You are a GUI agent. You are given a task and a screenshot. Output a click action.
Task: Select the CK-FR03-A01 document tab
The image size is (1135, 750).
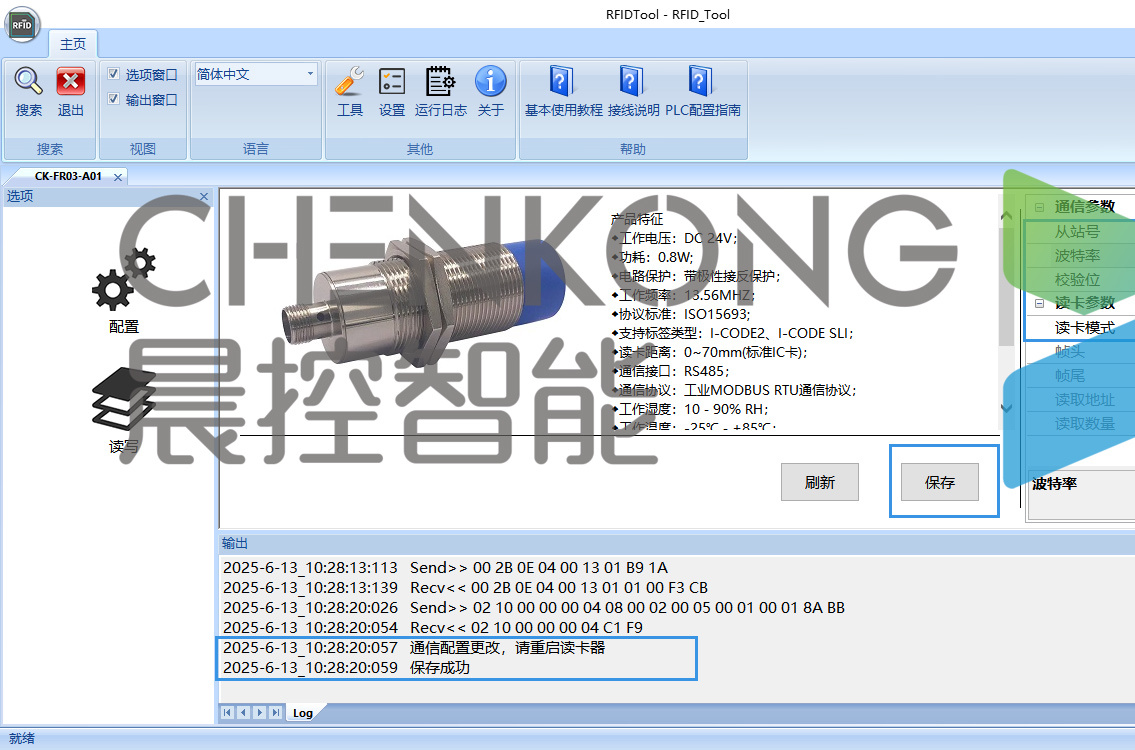pyautogui.click(x=68, y=176)
